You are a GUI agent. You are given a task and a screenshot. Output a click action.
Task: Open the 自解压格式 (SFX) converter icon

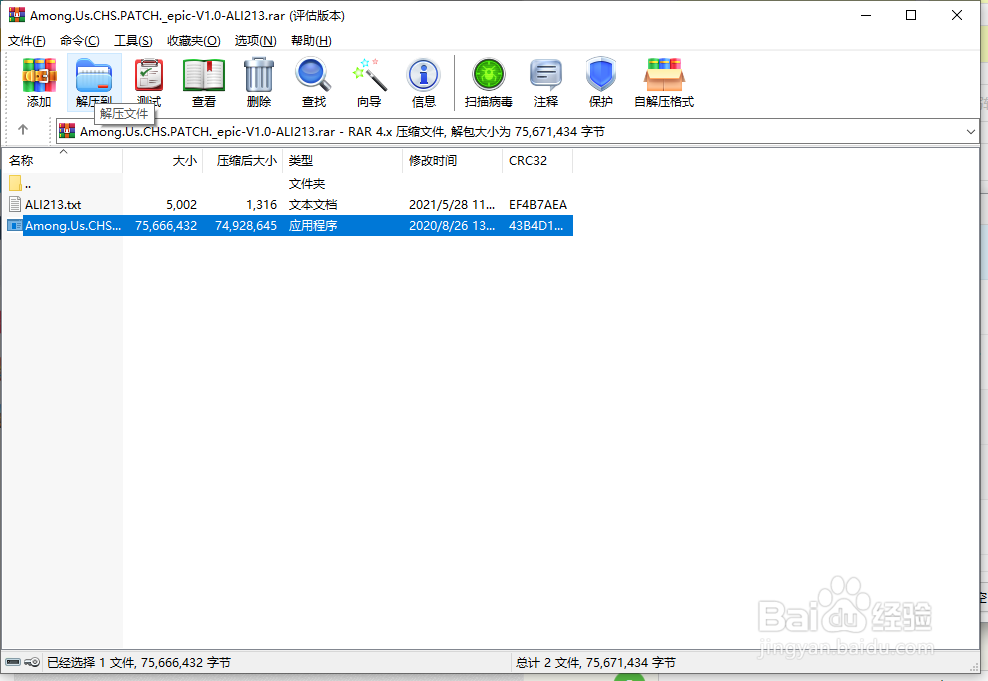tap(663, 75)
